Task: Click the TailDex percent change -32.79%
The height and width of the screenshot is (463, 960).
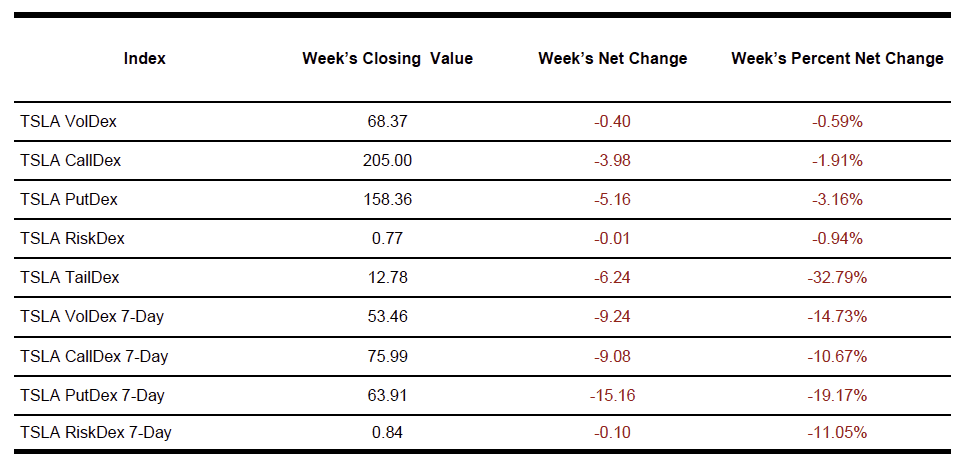Action: [x=837, y=277]
